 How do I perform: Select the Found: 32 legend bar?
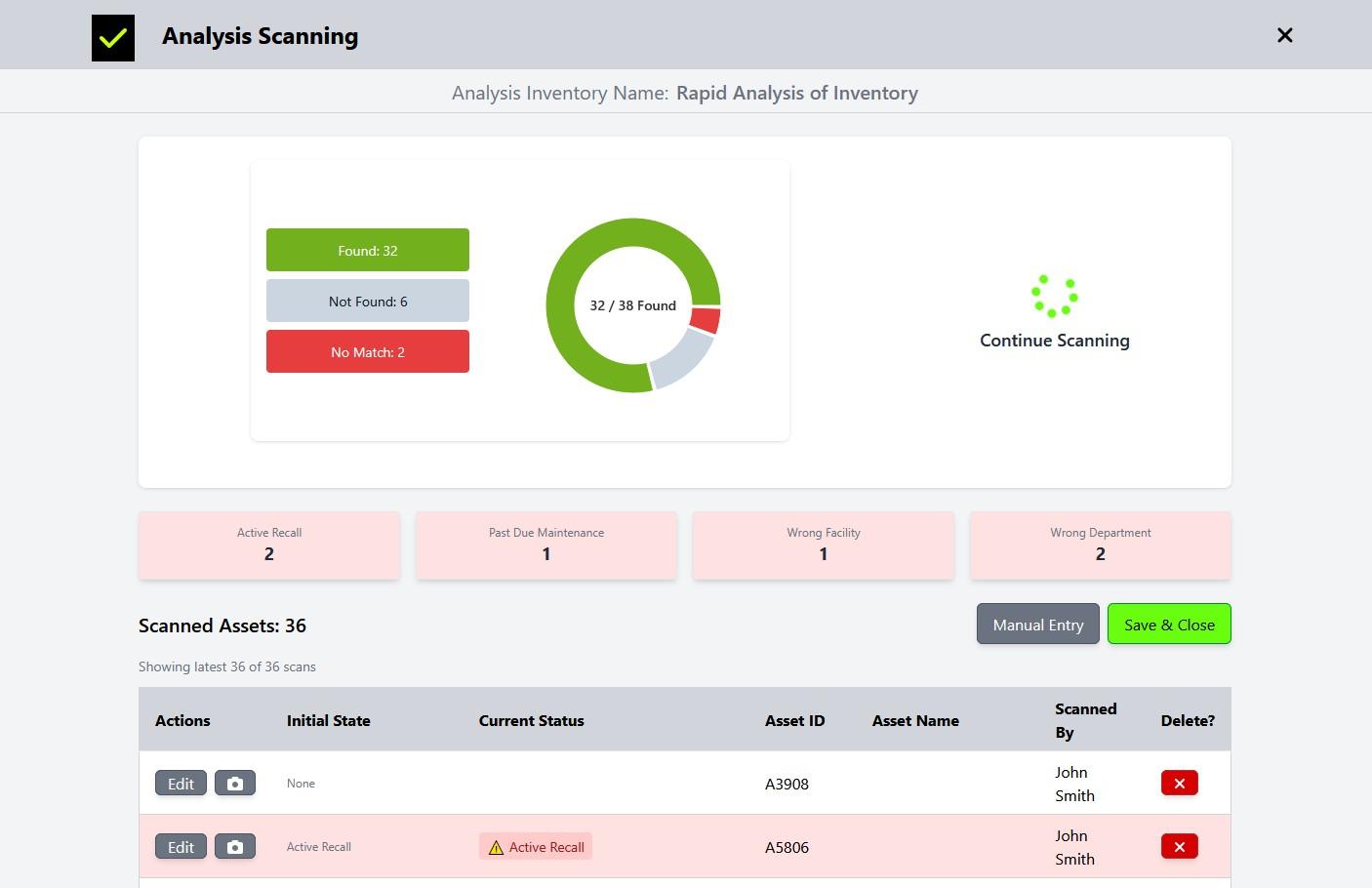click(368, 251)
